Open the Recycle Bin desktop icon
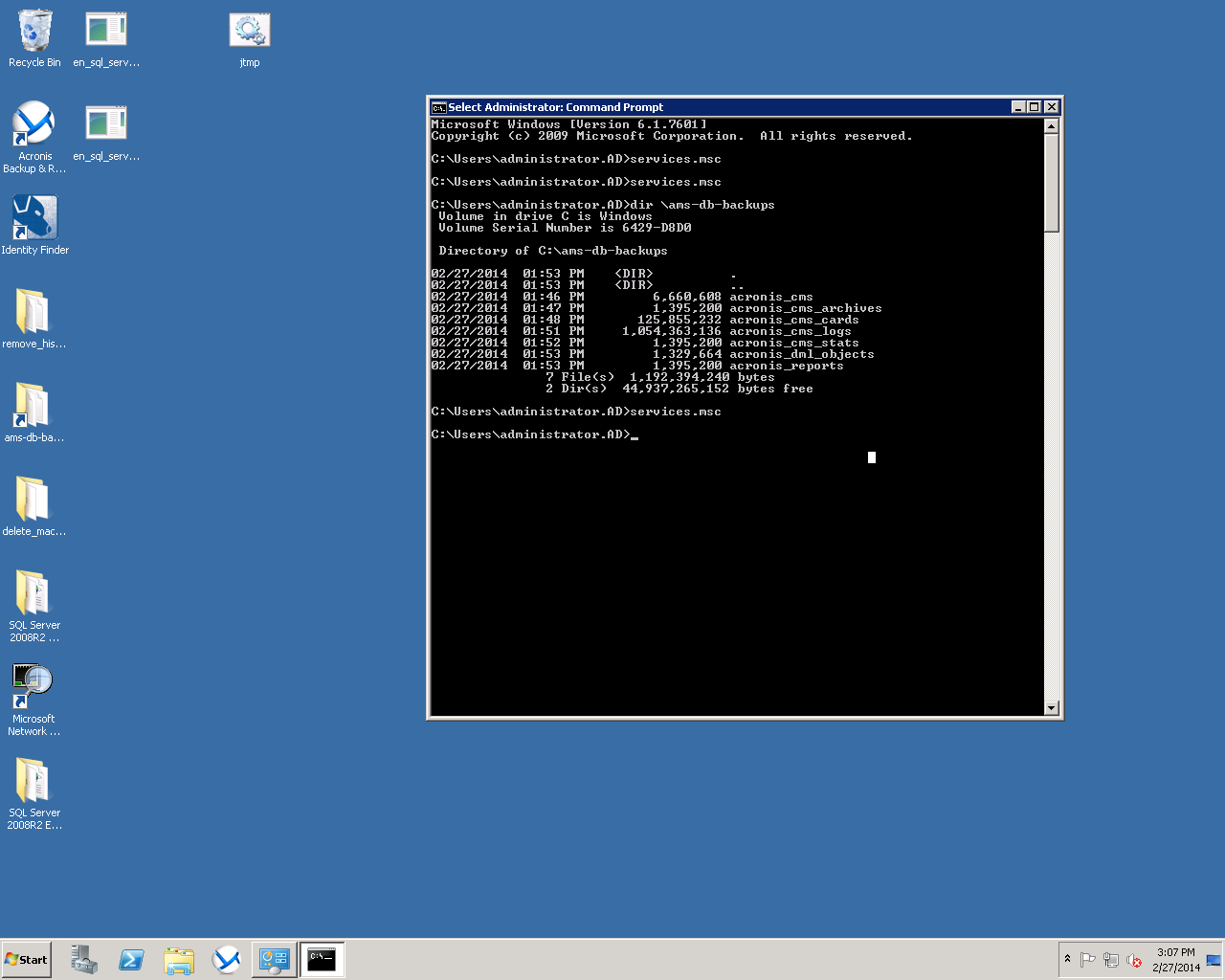 click(x=34, y=39)
